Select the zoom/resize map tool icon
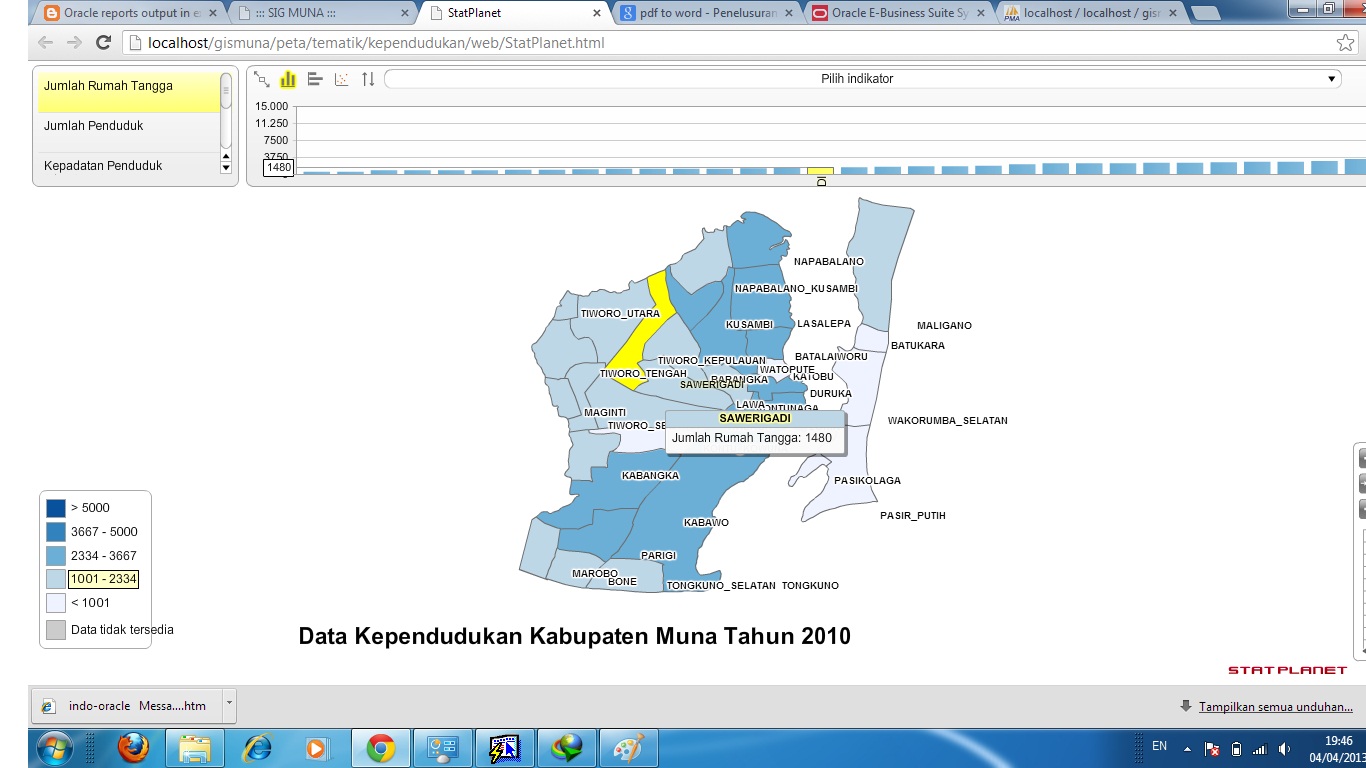Screen dimensions: 1366x768 click(x=262, y=79)
